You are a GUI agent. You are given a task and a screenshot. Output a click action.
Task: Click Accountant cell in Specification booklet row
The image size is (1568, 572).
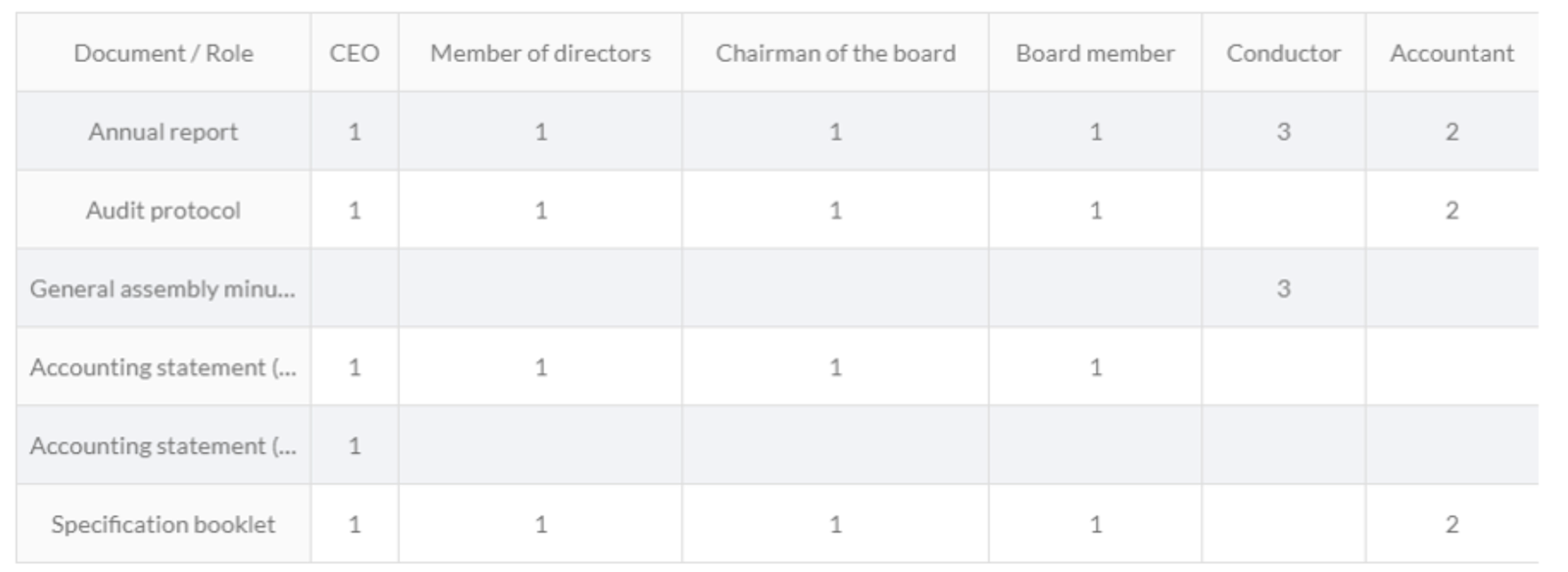point(1451,524)
